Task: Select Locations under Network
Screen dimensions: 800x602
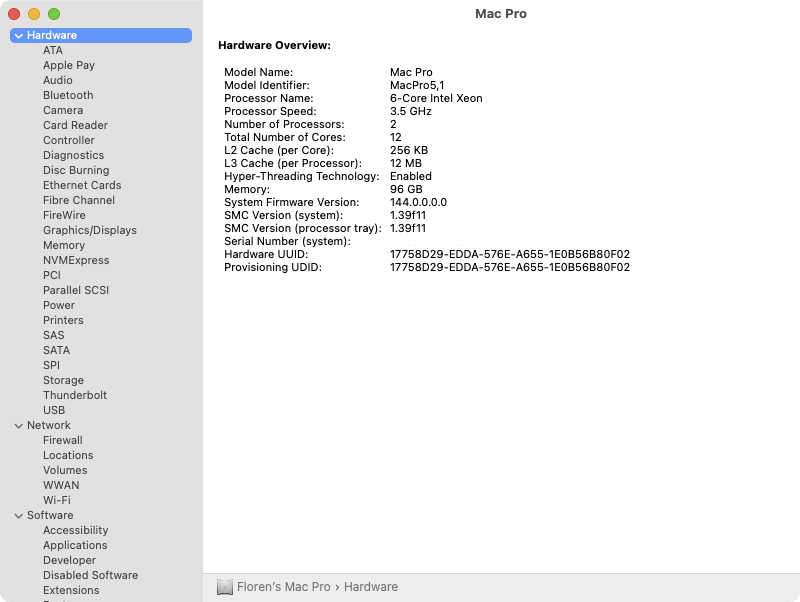Action: tap(68, 455)
